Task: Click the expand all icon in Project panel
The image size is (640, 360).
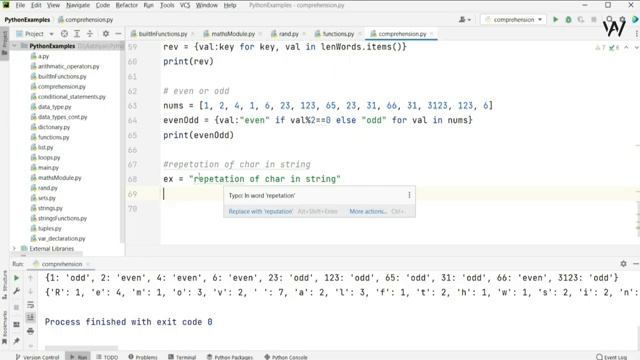Action: [x=77, y=34]
